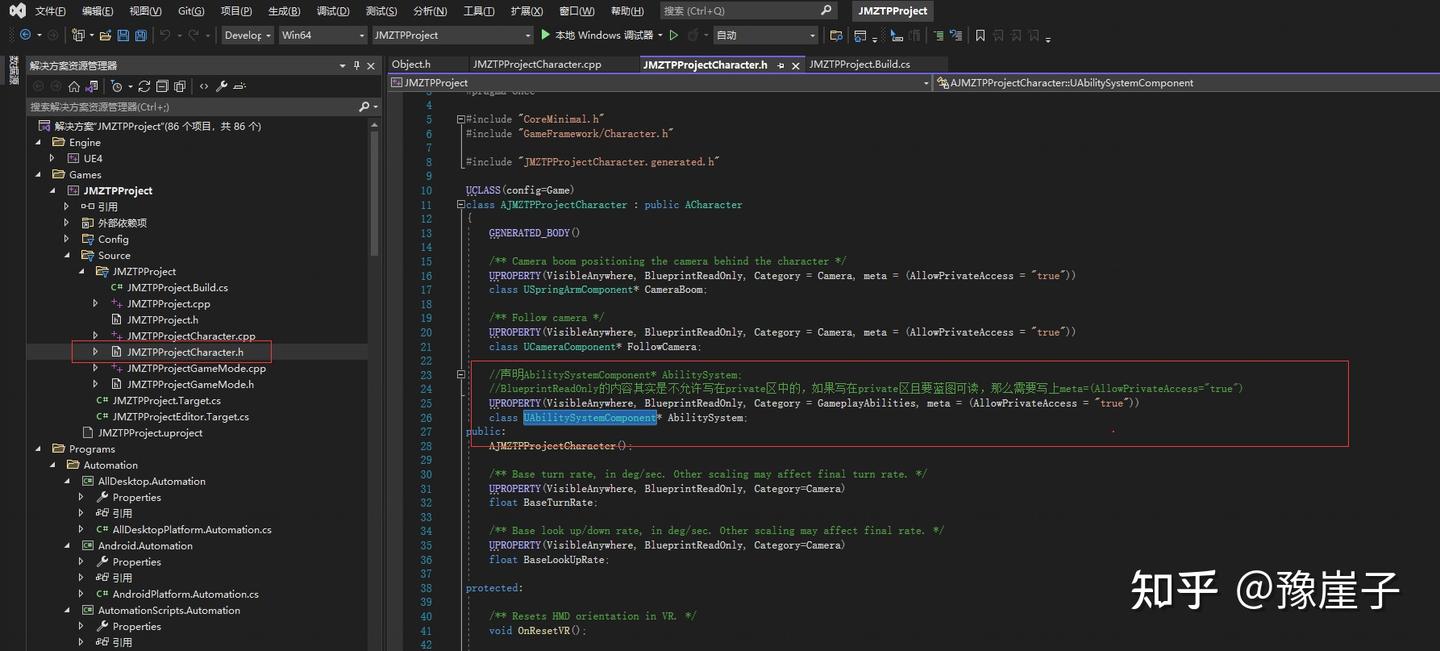Switch views with the Solution Explorer VS icon
1440x651 pixels.
[x=92, y=87]
